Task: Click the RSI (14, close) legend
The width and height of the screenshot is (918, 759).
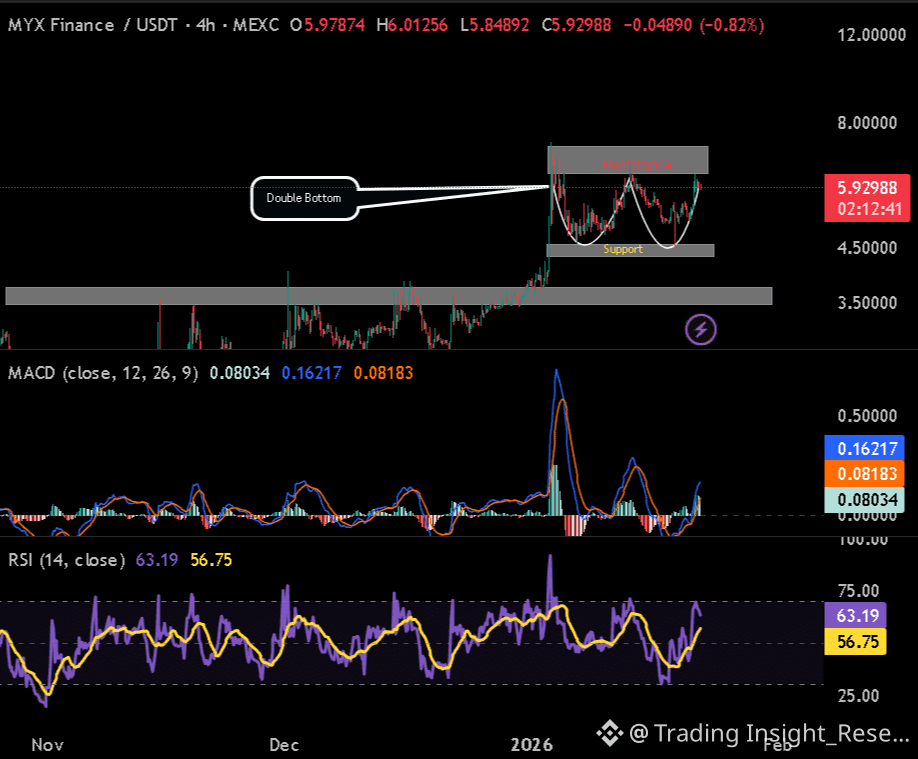Action: click(x=67, y=560)
